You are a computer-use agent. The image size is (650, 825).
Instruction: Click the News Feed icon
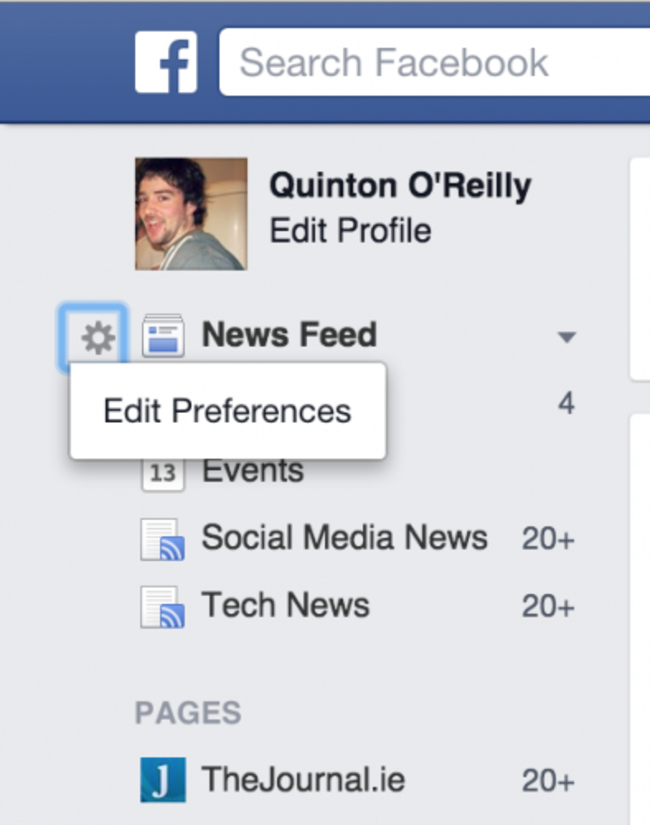tap(164, 335)
